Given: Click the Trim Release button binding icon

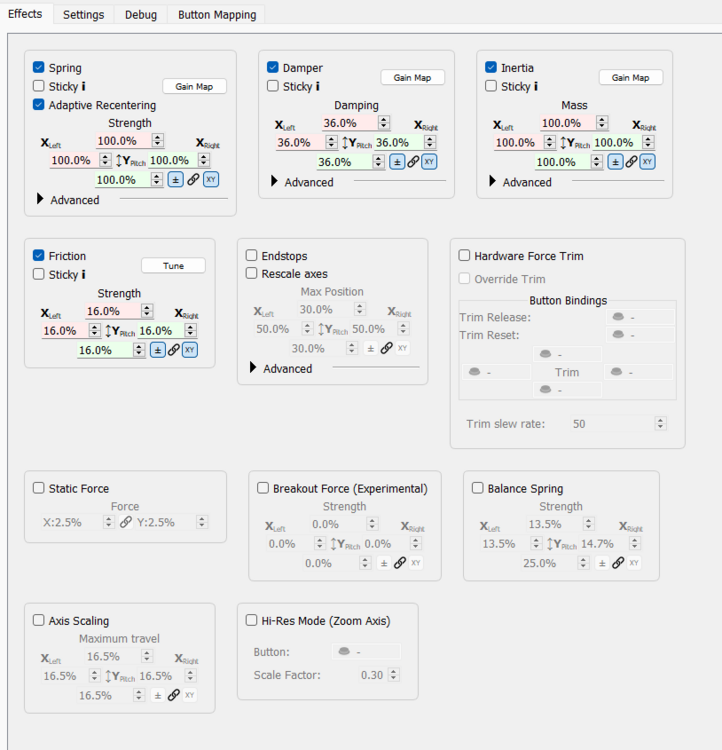Looking at the screenshot, I should click(617, 317).
